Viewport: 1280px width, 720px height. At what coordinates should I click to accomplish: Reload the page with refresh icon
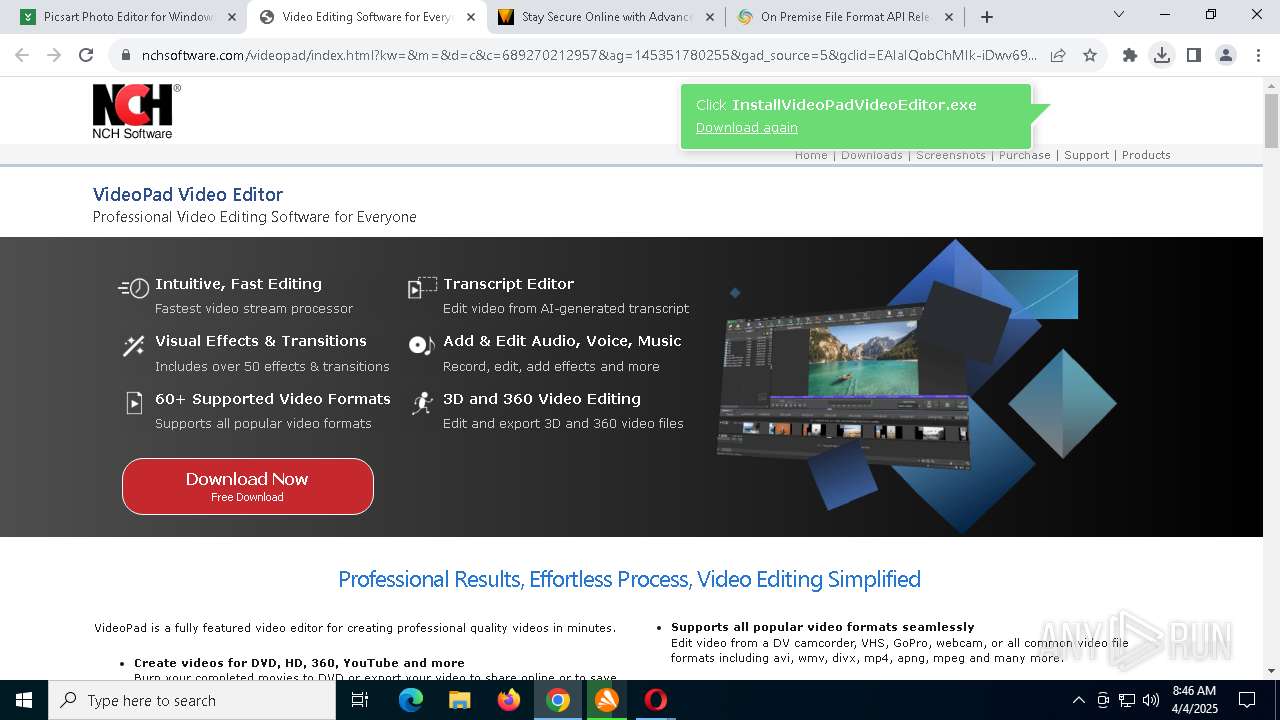click(x=86, y=55)
